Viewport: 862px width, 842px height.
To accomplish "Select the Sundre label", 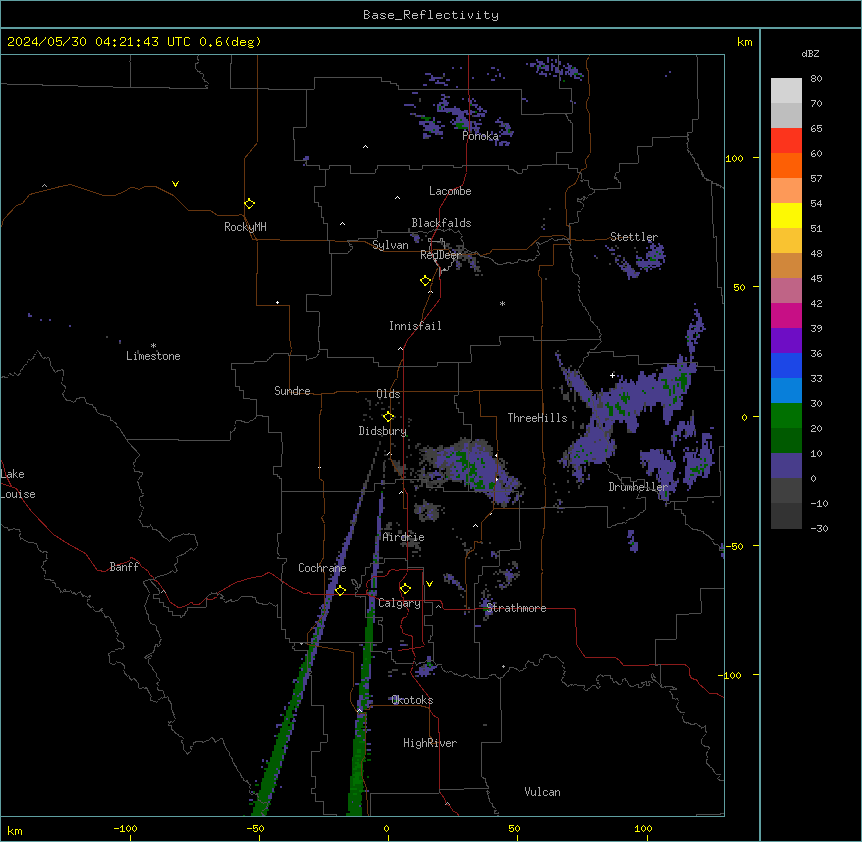I will pyautogui.click(x=292, y=391).
